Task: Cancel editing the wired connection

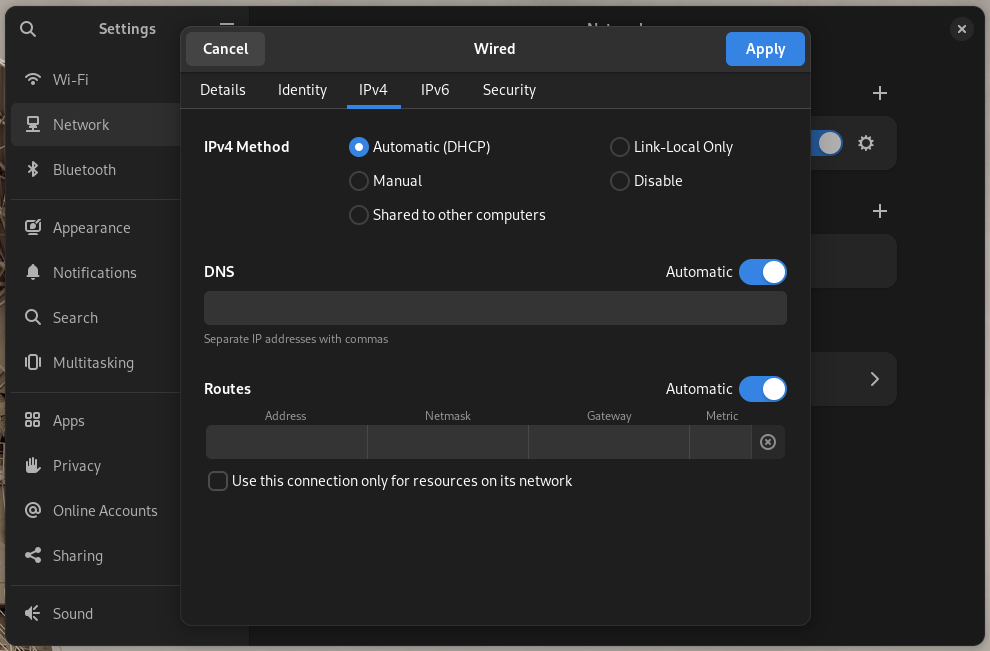Action: (225, 48)
